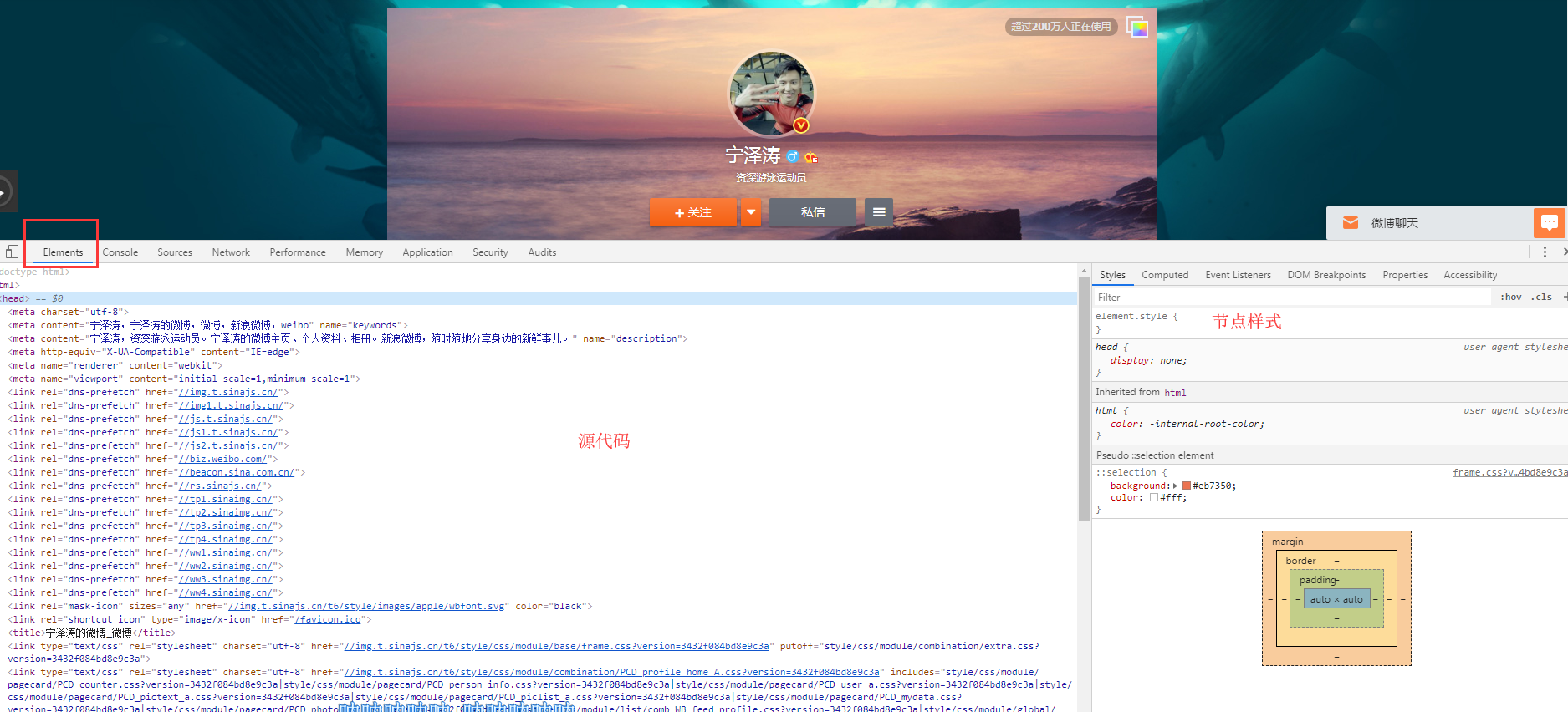Switch to the Properties sidebar tab
Screen dimensions: 1568x712
tap(1405, 275)
